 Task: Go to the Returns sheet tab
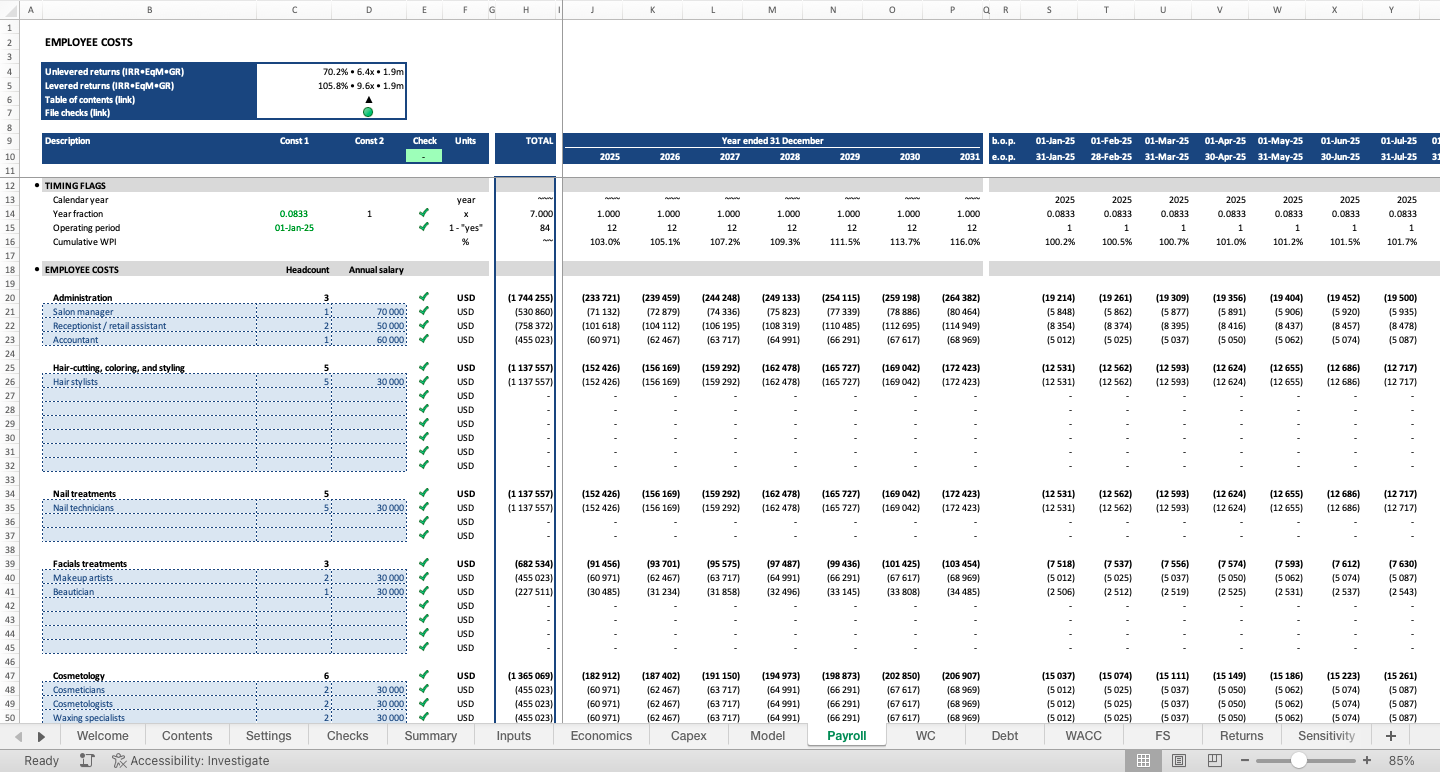[x=1241, y=736]
